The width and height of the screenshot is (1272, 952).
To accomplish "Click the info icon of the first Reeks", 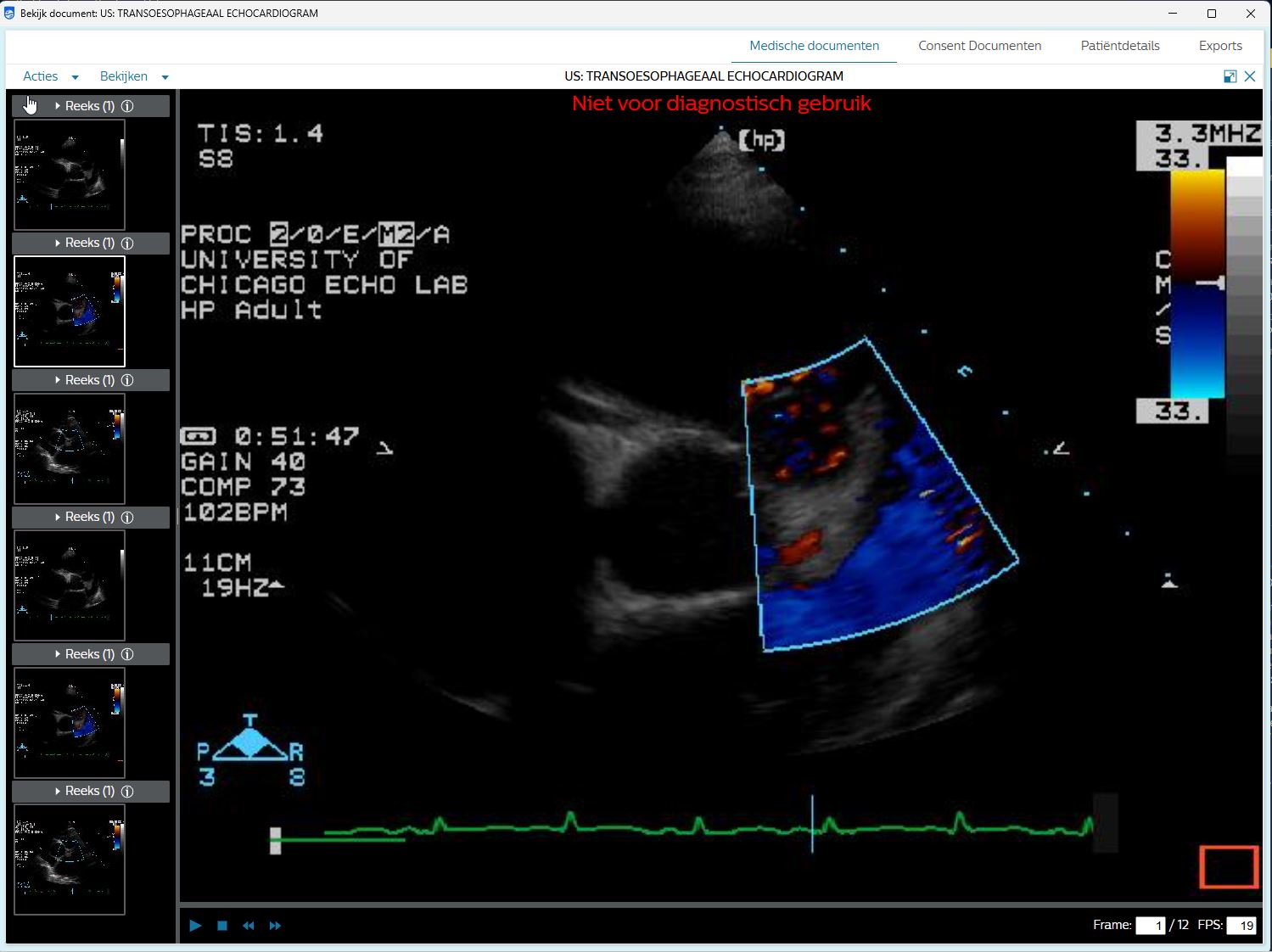I will point(127,106).
